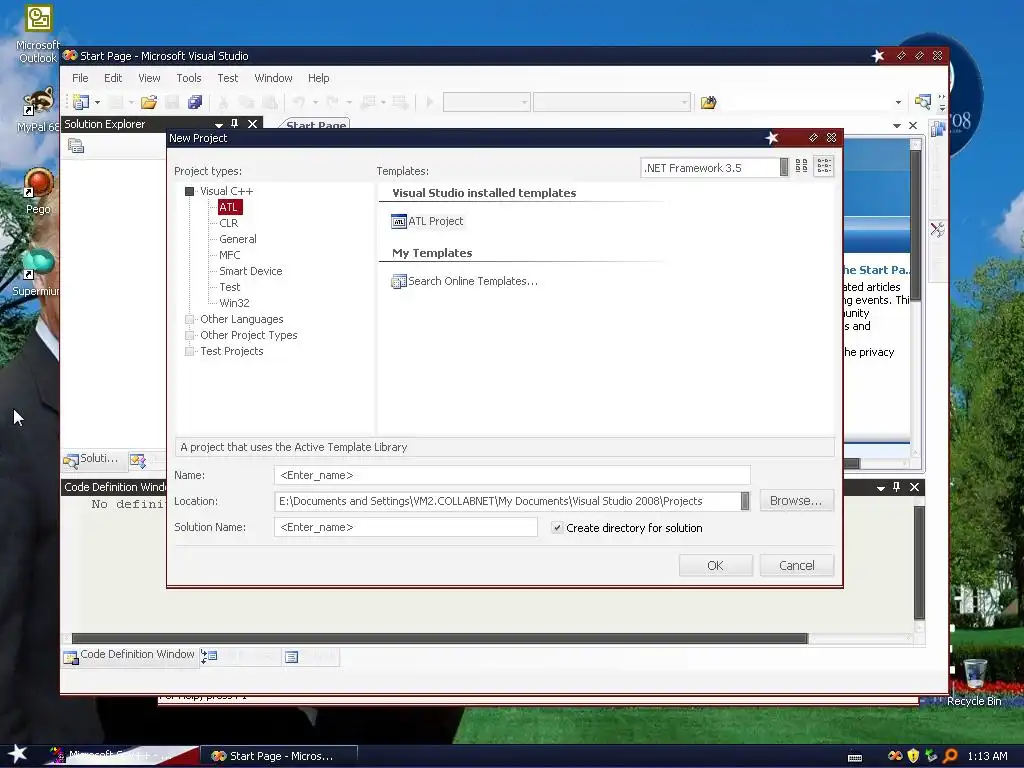
Task: Toggle Create directory for solution checkbox
Action: pyautogui.click(x=557, y=528)
